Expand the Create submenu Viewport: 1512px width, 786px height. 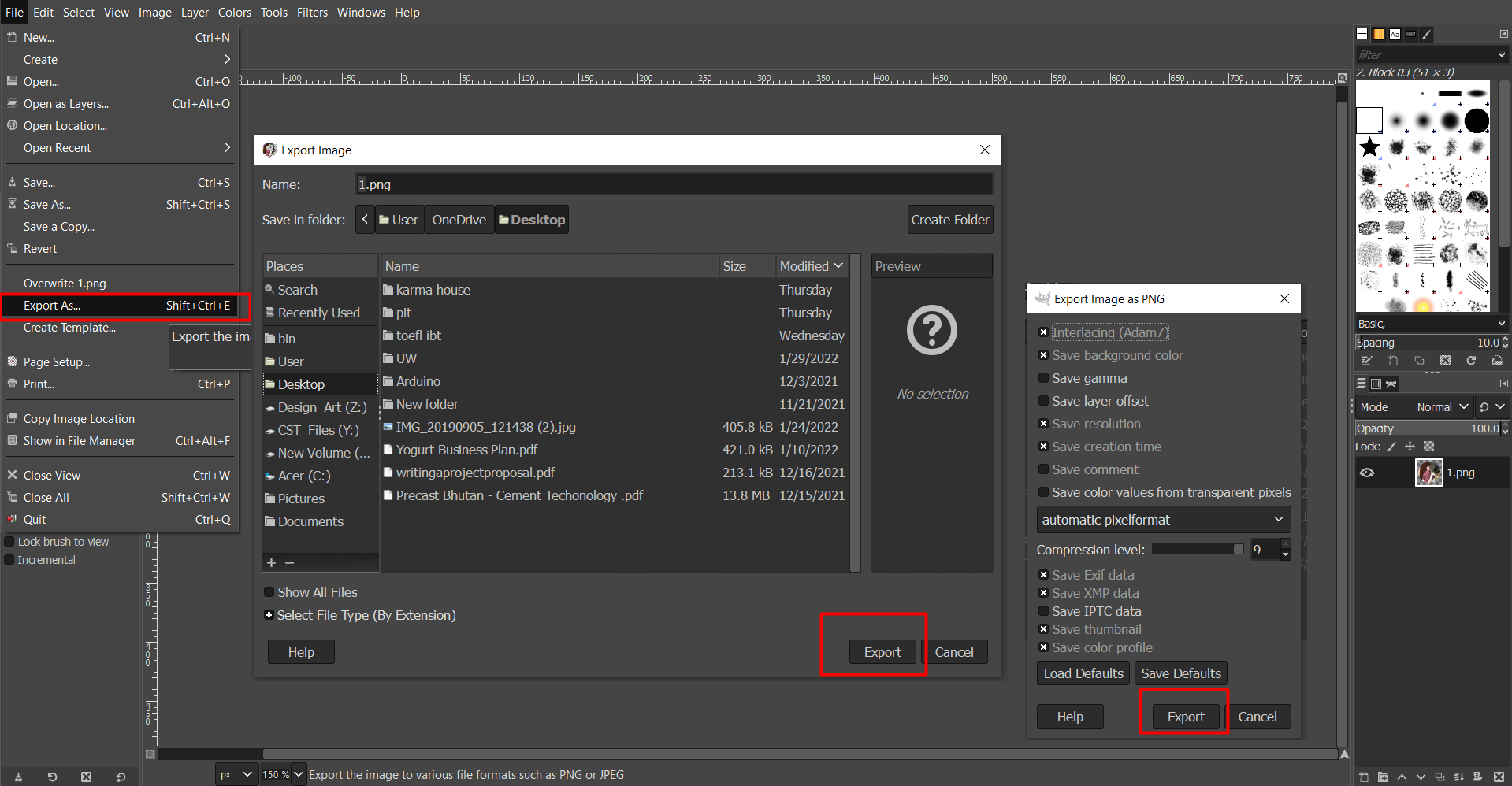[x=120, y=60]
